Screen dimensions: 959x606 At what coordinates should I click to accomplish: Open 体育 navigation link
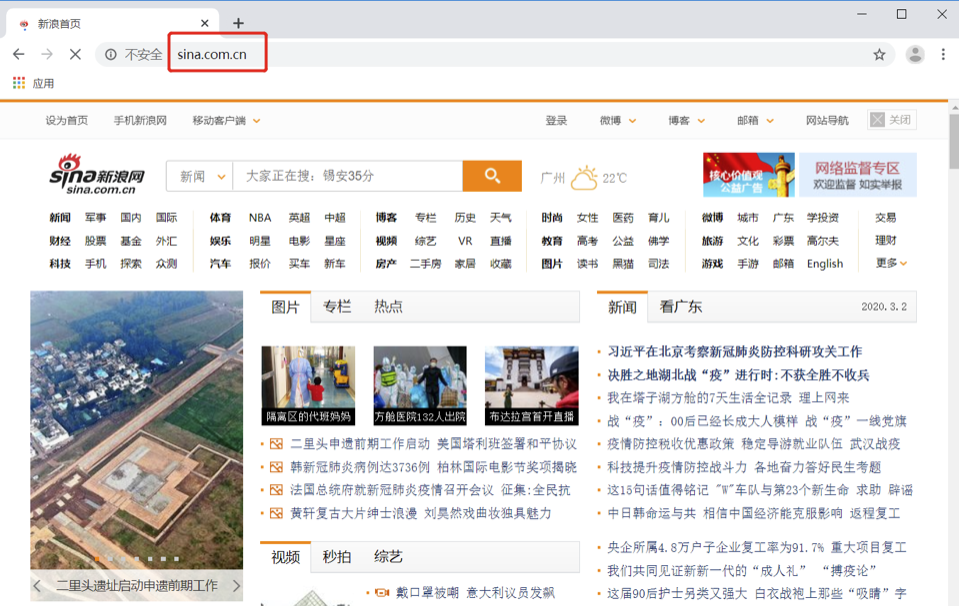[220, 218]
